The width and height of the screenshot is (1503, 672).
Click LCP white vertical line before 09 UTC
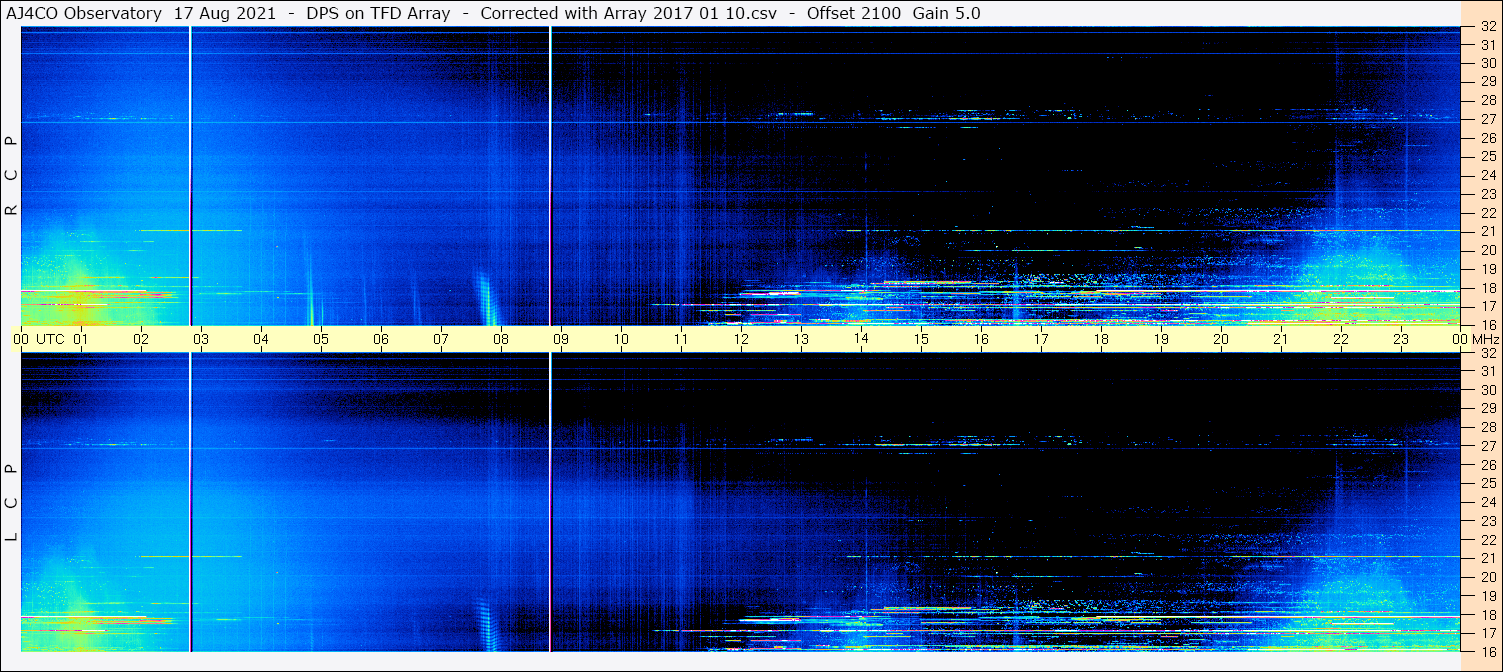click(x=550, y=502)
